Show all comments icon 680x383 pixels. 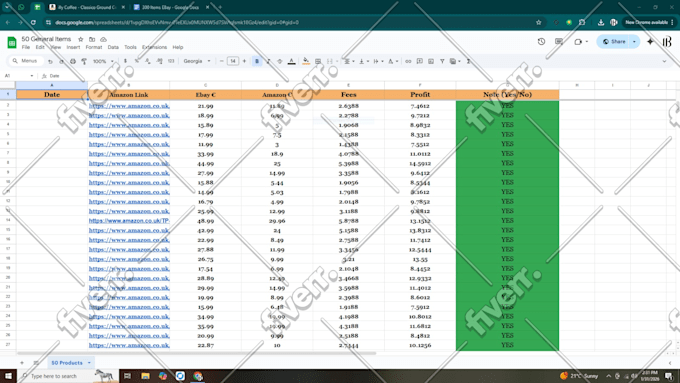click(x=559, y=42)
